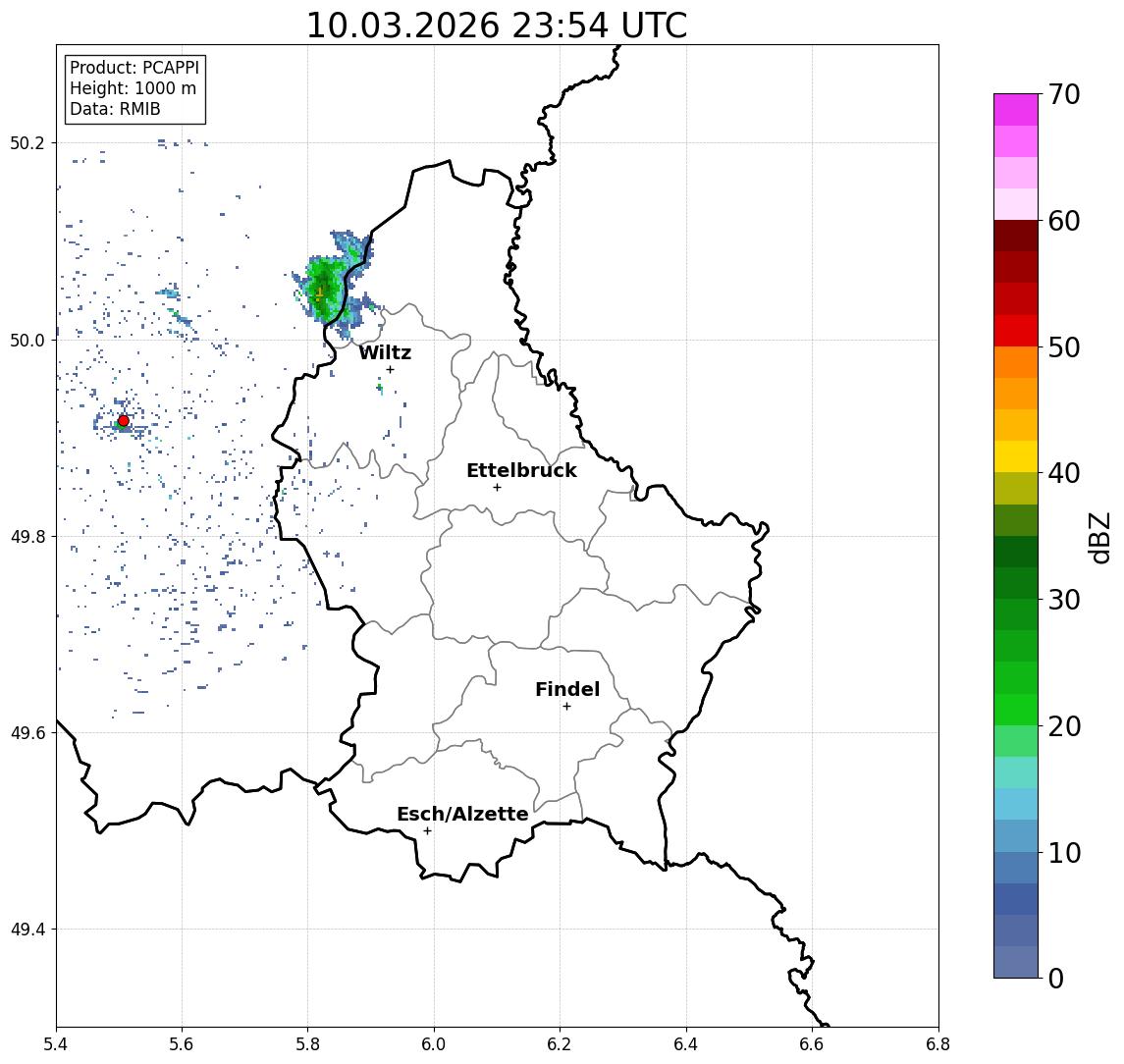Image resolution: width=1124 pixels, height=1064 pixels.
Task: Click the Findel station cross marker
Action: 566,707
